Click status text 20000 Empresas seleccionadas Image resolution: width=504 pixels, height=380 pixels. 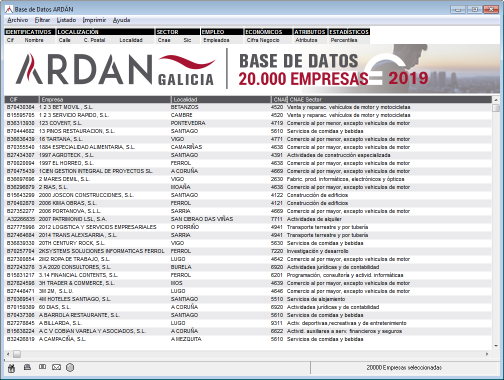point(404,368)
